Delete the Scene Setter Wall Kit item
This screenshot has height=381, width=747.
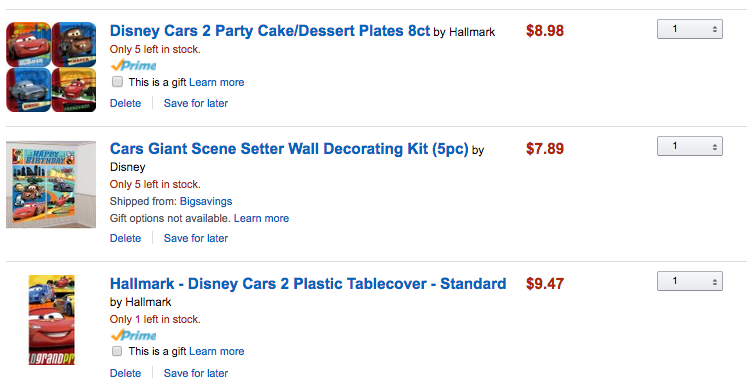tap(126, 238)
